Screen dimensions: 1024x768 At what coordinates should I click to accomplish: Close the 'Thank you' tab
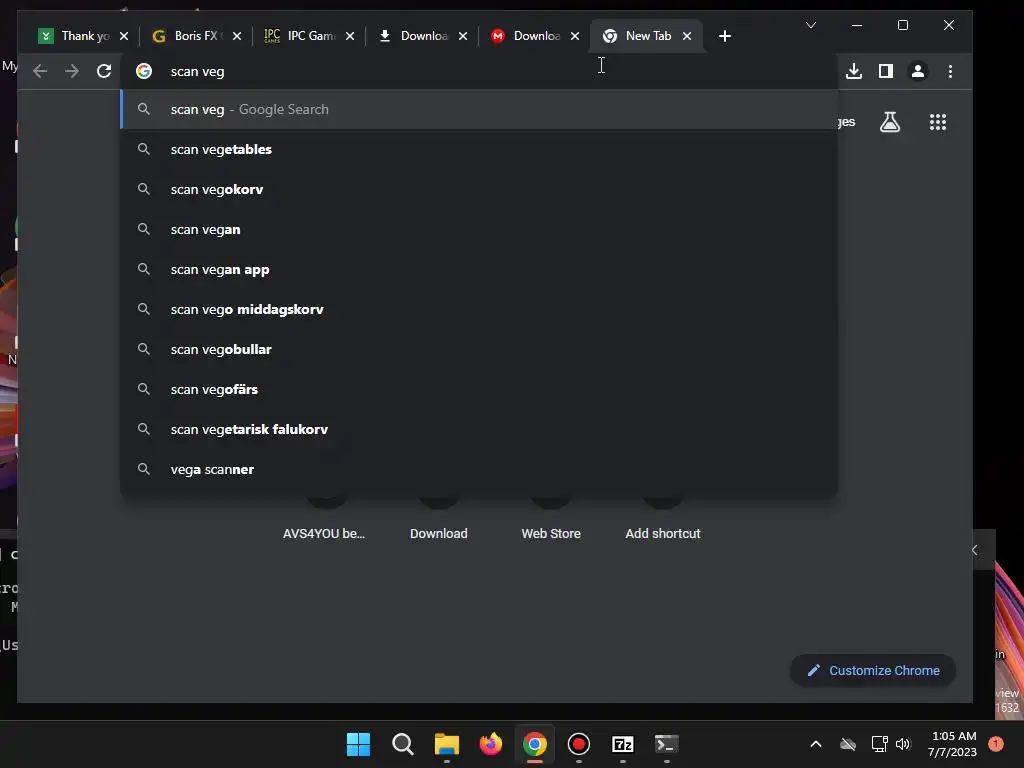pos(124,36)
